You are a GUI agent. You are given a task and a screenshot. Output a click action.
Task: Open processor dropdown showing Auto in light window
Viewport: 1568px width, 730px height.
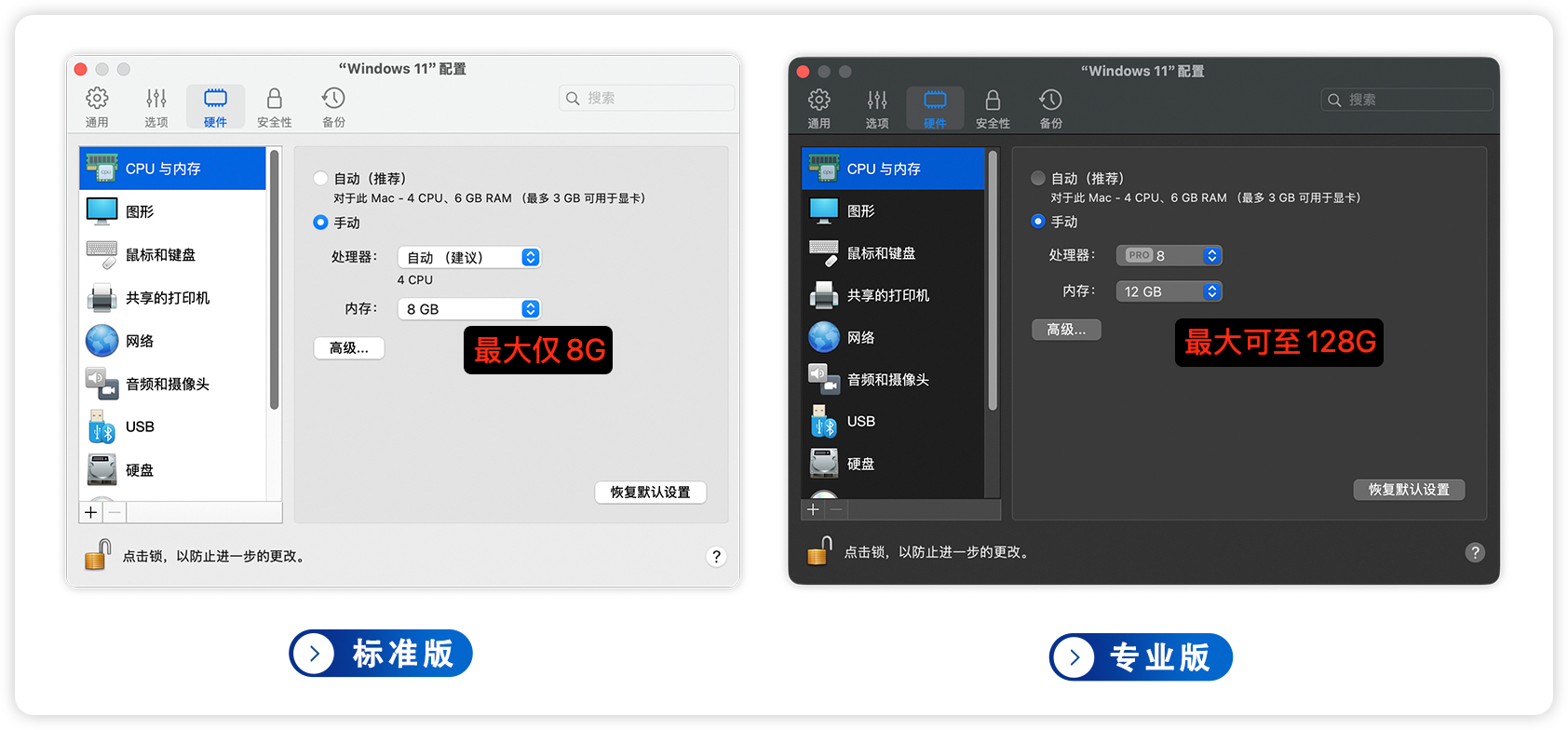[469, 257]
